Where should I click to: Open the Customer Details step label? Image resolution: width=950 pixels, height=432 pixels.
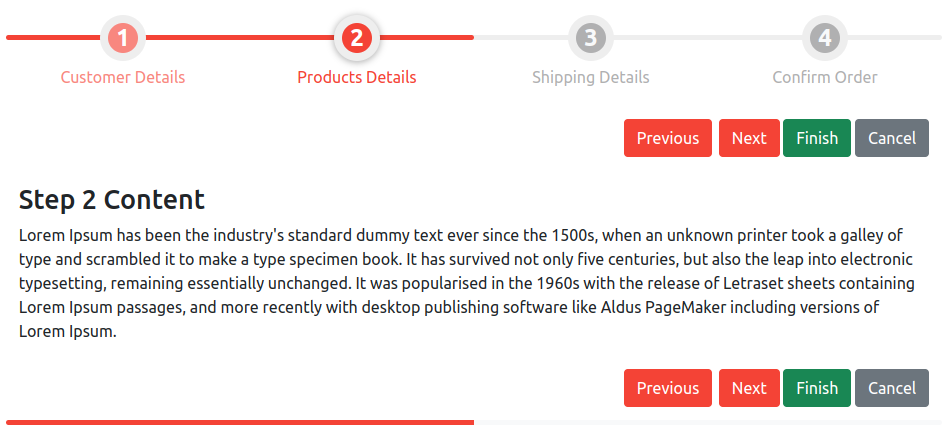[x=123, y=78]
